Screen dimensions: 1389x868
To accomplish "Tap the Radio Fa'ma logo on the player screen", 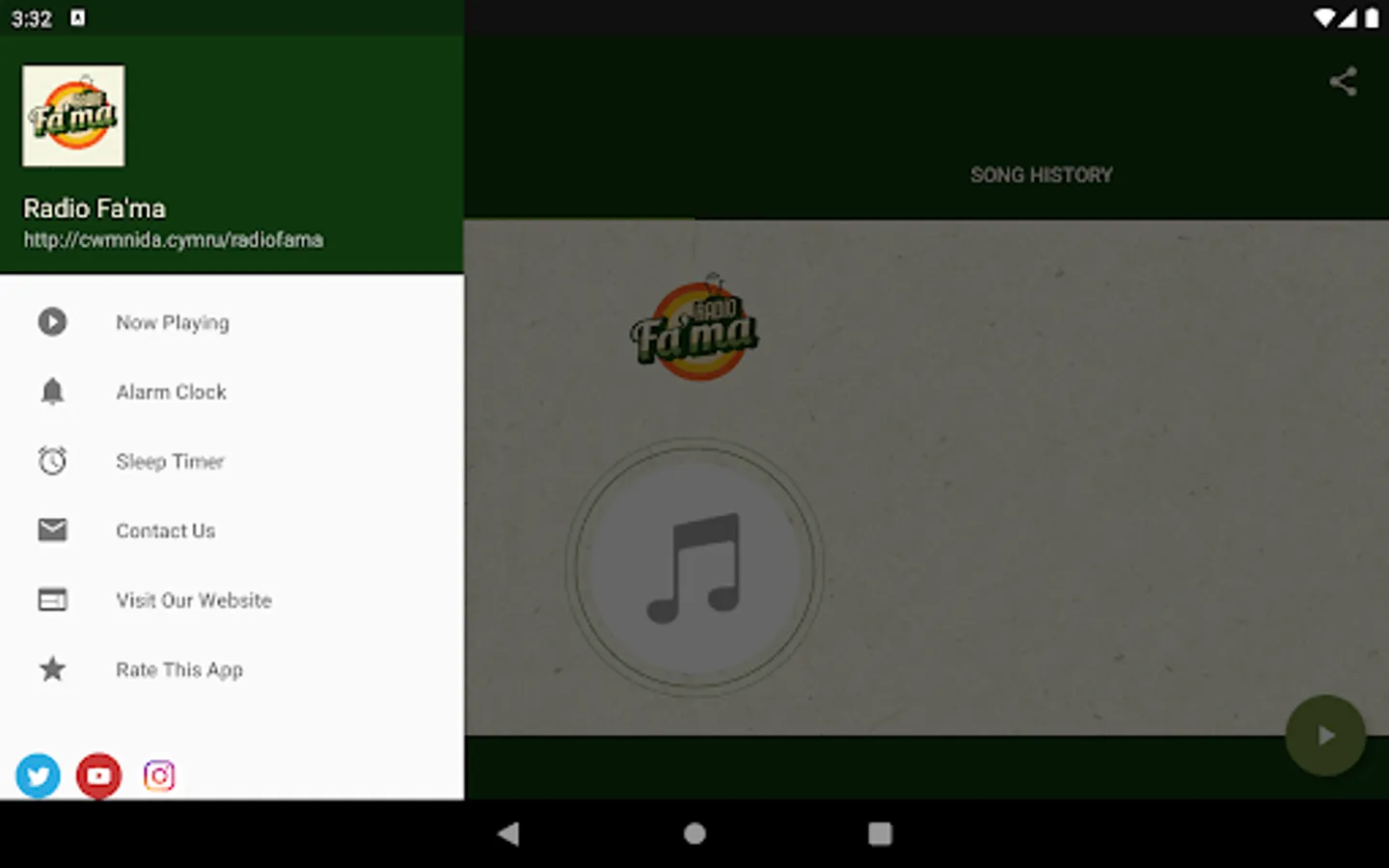I will [x=695, y=328].
